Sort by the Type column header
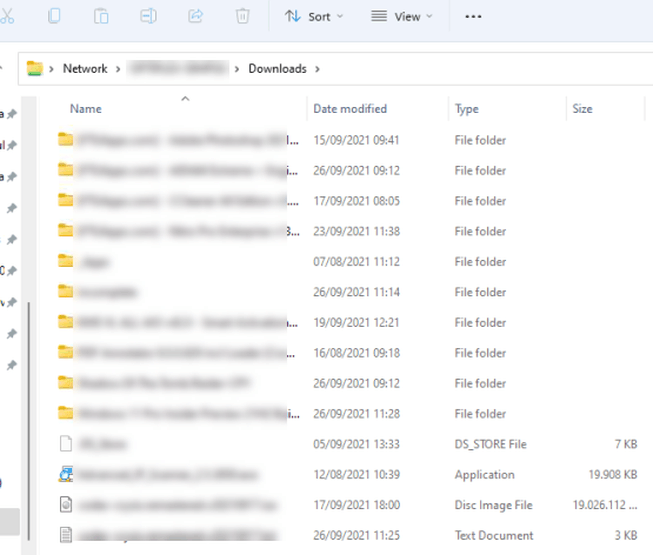The image size is (653, 555). point(467,109)
